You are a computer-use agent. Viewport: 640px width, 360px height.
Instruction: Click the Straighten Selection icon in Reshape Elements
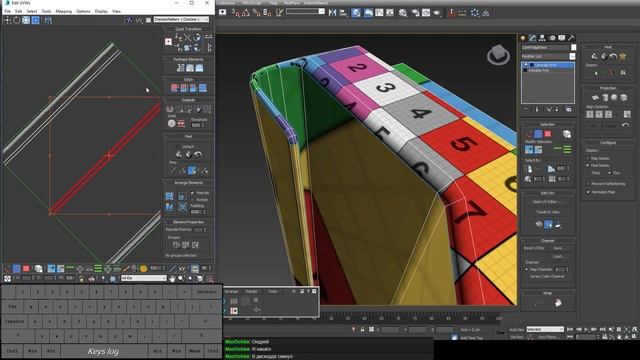[x=180, y=68]
